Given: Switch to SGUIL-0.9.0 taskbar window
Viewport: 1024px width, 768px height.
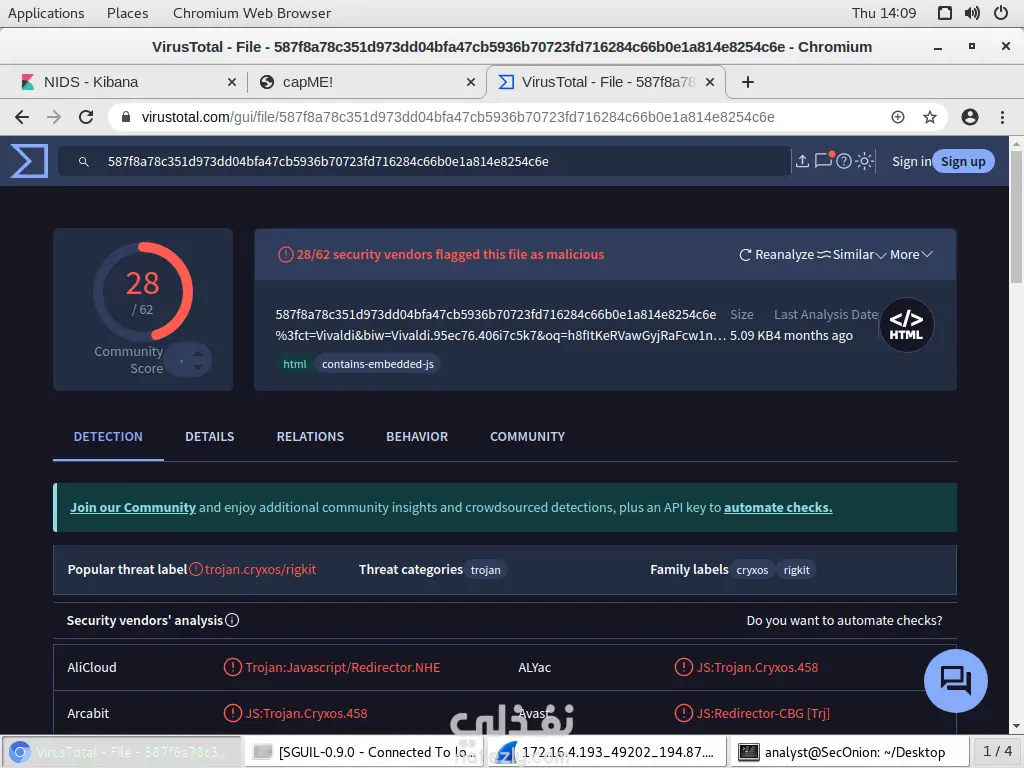Looking at the screenshot, I should coord(364,752).
